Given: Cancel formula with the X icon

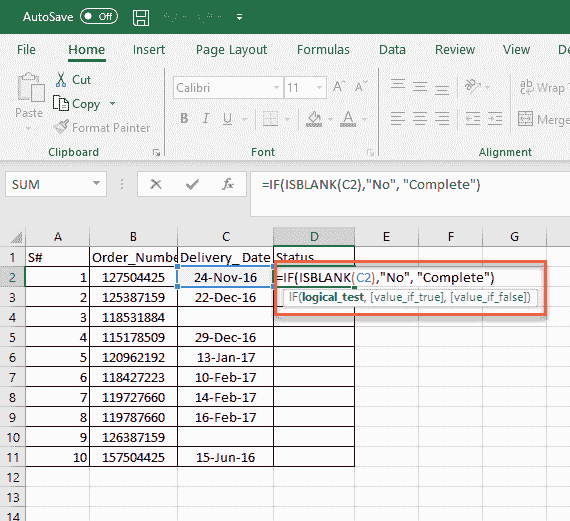Looking at the screenshot, I should coord(156,184).
